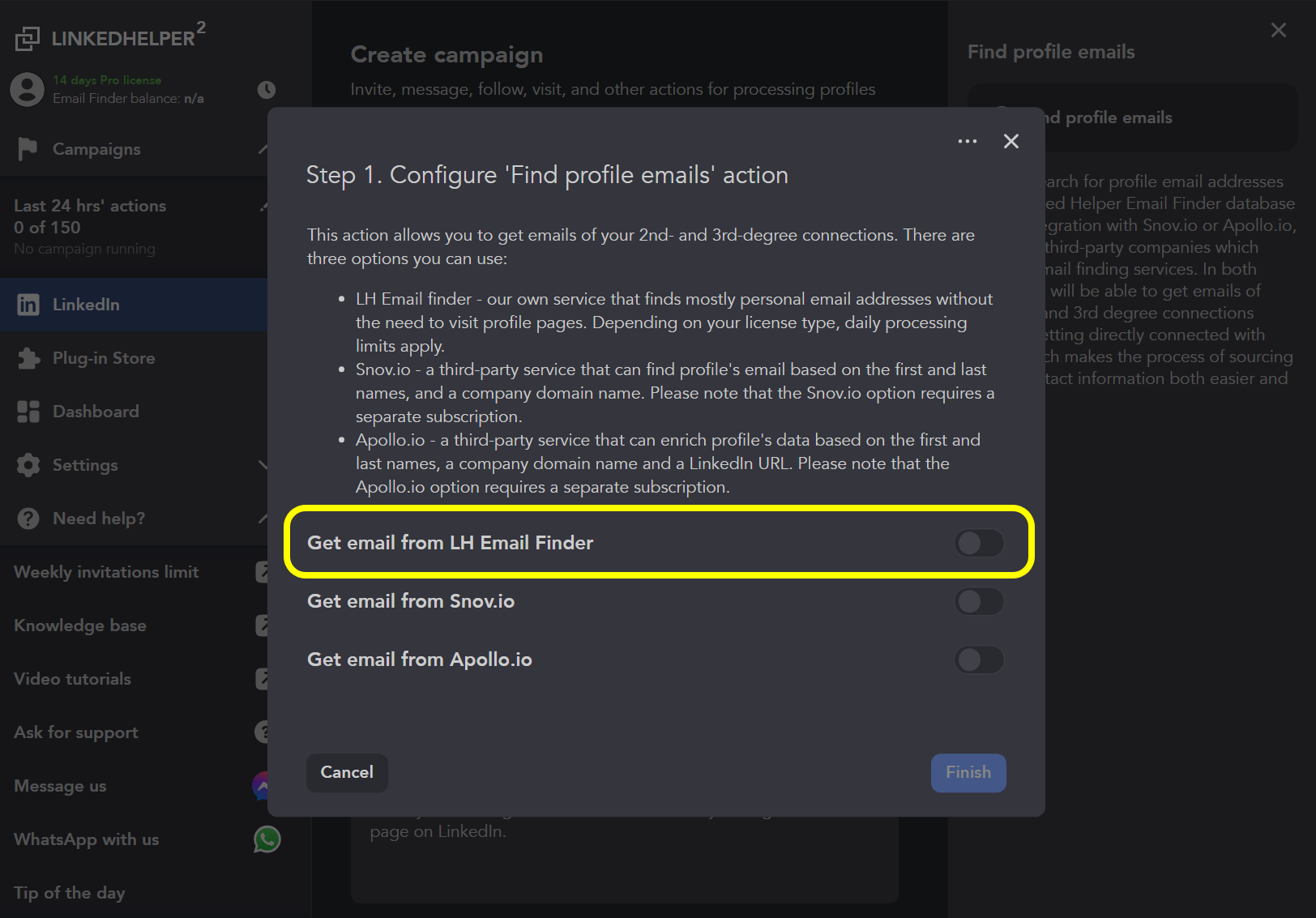The height and width of the screenshot is (918, 1316).
Task: Open the user avatar profile icon
Action: click(x=27, y=89)
